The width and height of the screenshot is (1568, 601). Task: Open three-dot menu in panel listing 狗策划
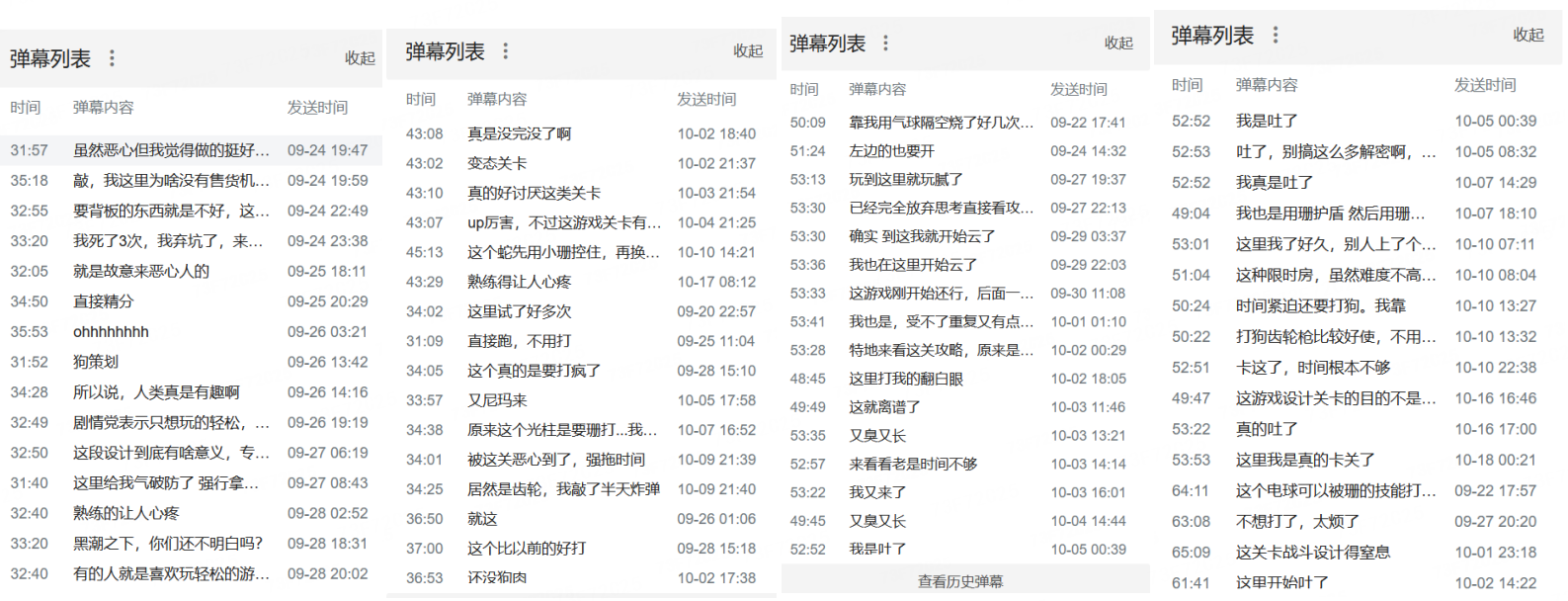(x=112, y=58)
